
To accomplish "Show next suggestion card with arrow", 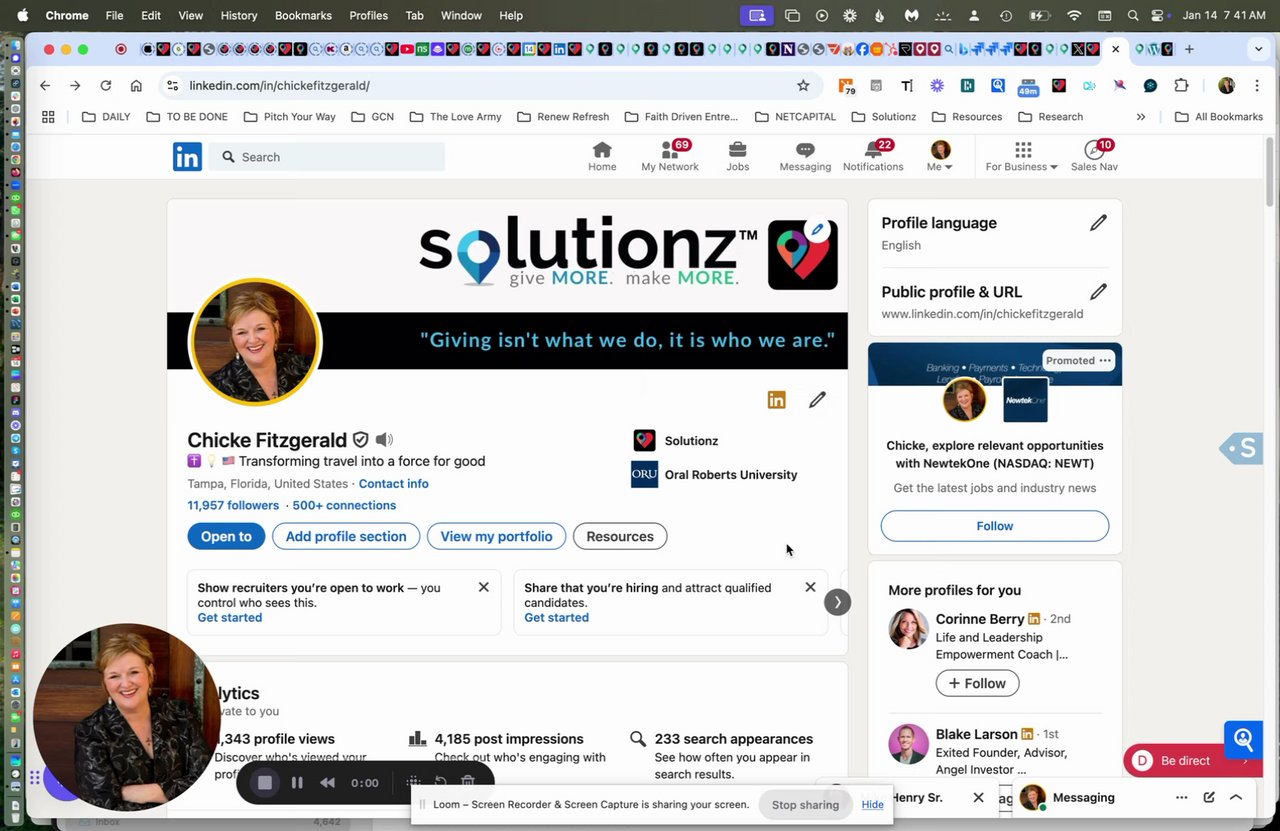I will coord(837,602).
